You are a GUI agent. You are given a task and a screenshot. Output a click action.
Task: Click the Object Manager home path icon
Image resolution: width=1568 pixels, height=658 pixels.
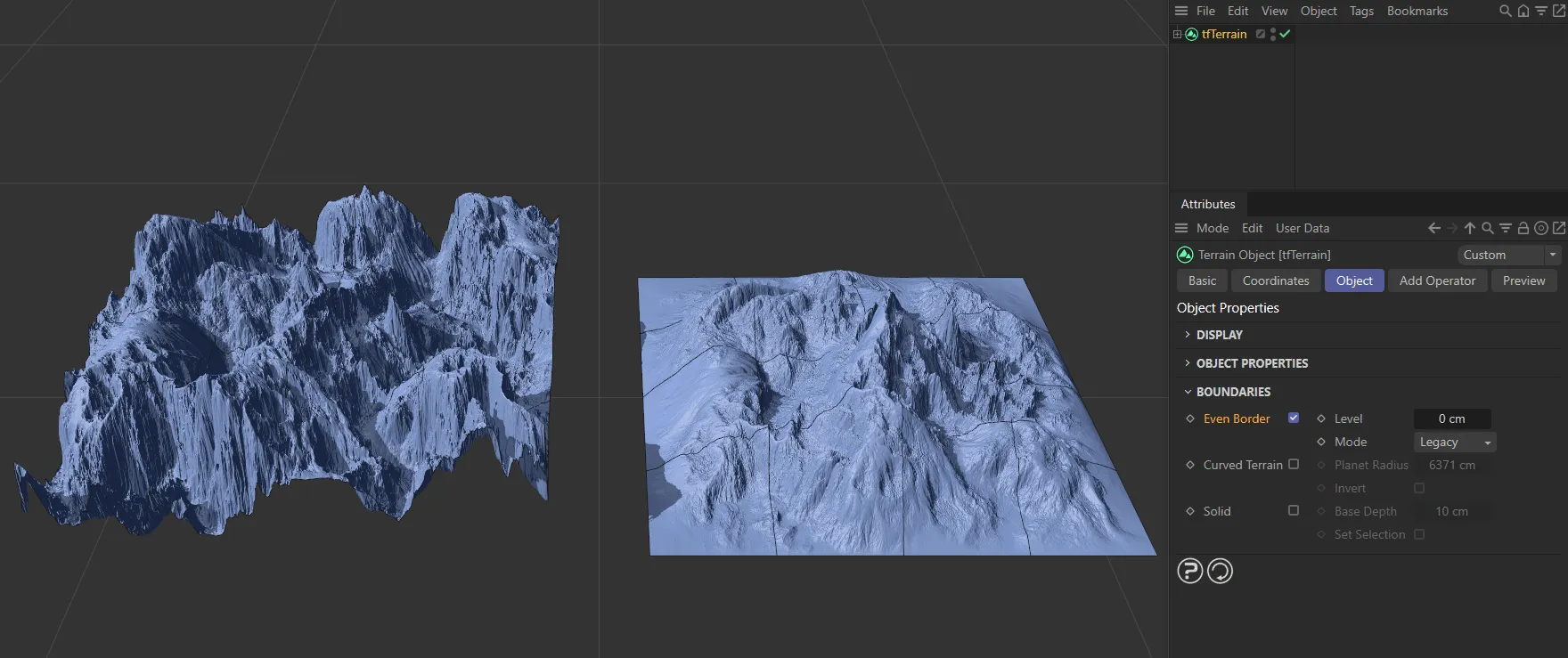tap(1523, 11)
